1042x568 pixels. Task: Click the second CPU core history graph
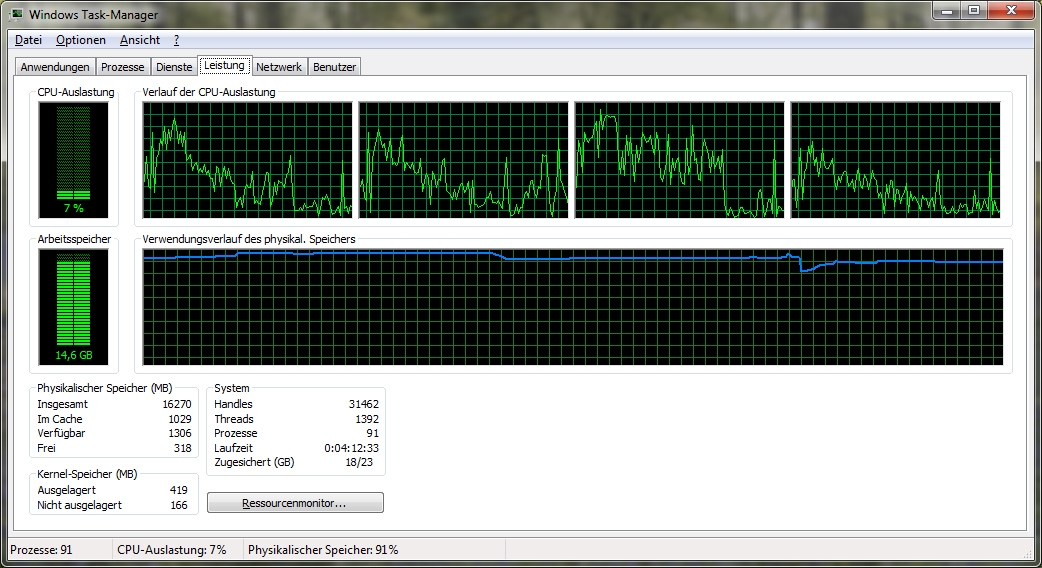[x=463, y=160]
